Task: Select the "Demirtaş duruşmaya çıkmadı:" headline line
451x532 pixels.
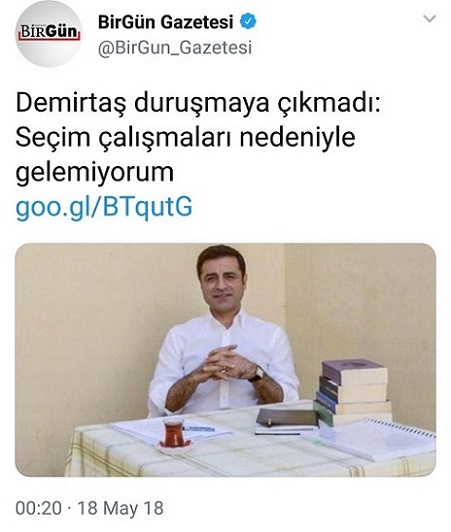Action: pos(199,103)
